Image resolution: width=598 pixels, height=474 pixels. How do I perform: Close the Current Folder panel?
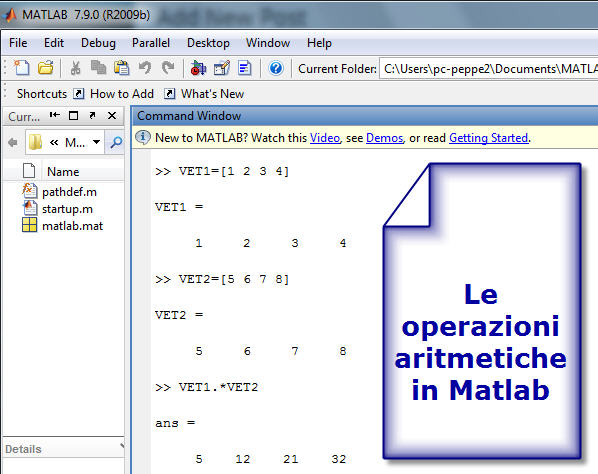coord(112,115)
